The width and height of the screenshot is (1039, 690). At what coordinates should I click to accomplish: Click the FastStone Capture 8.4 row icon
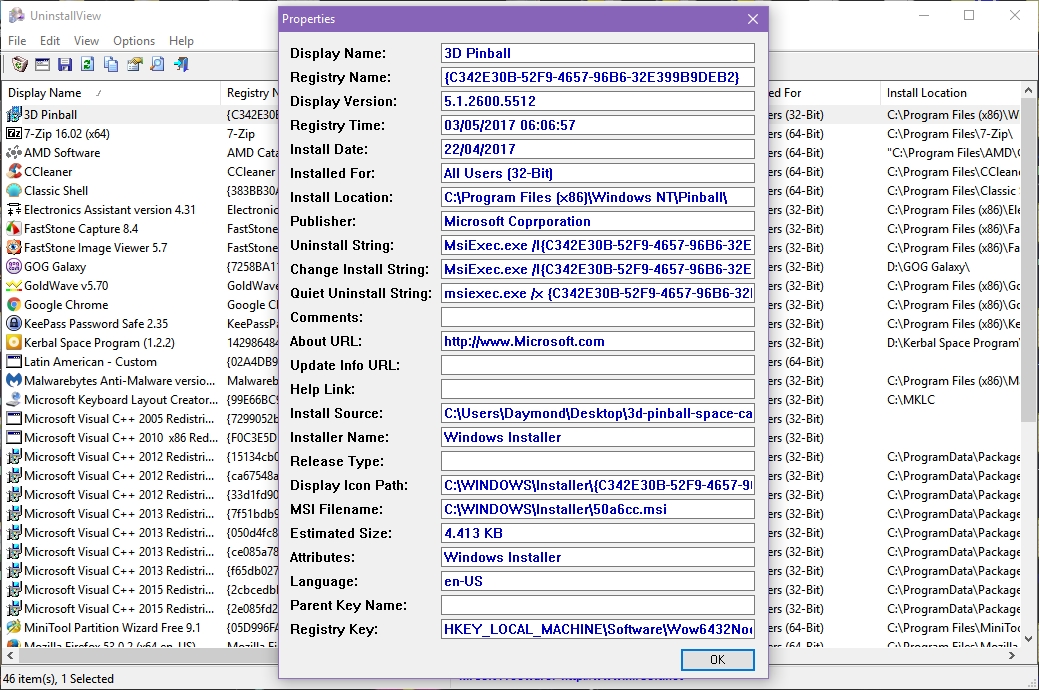tap(14, 229)
